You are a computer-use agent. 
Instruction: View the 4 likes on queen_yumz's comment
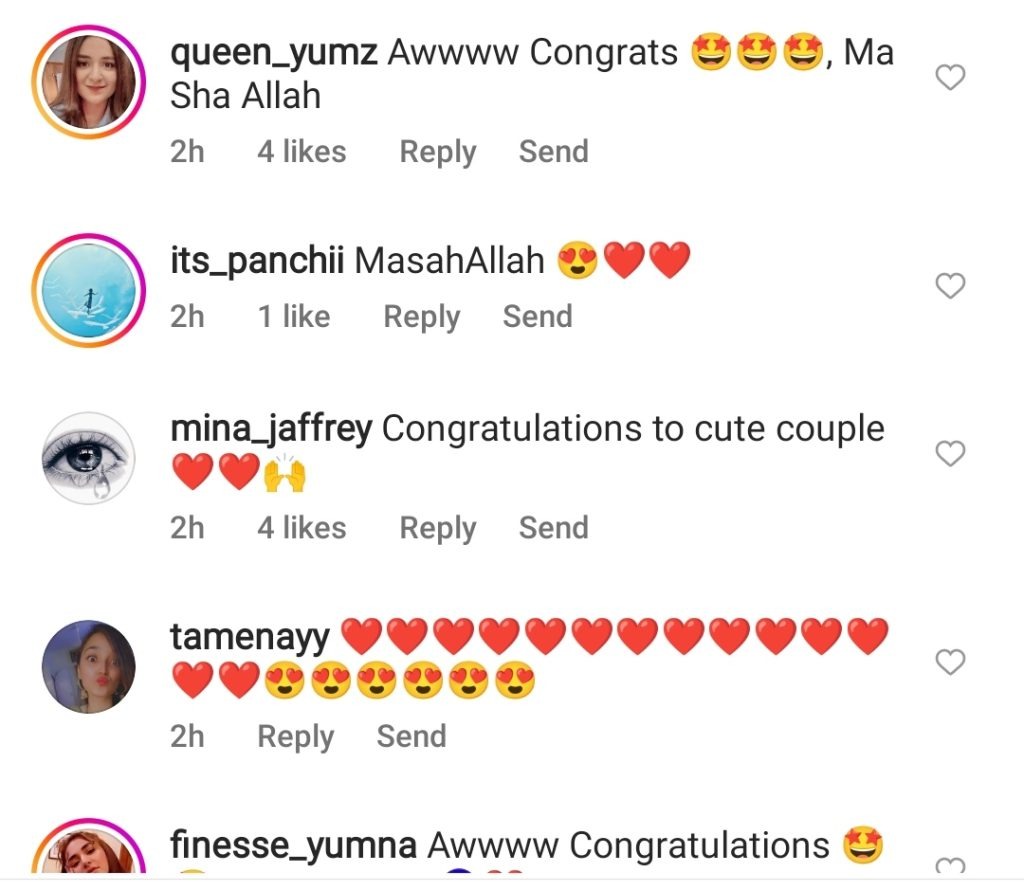[301, 151]
